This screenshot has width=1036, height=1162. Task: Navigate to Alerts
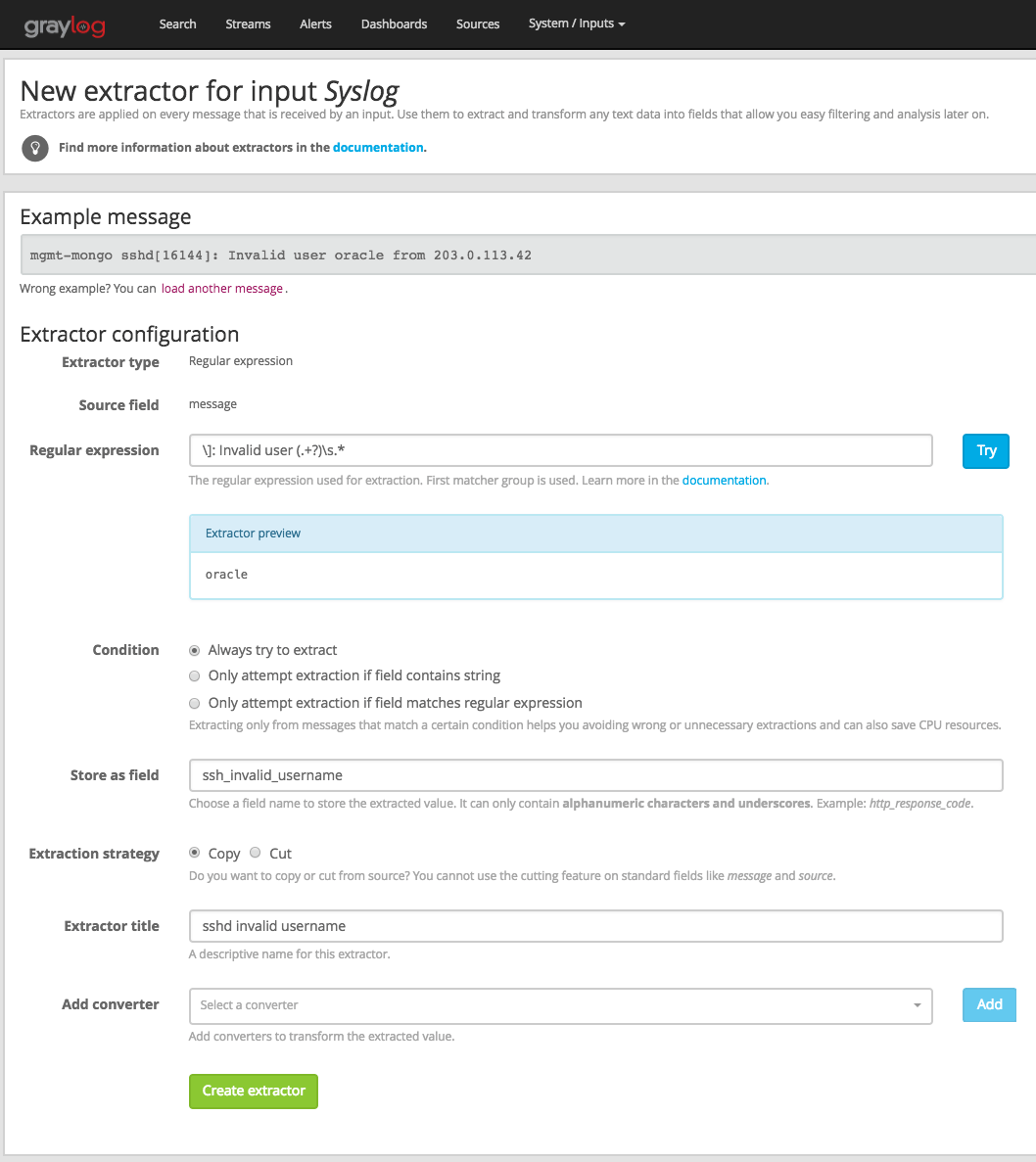[315, 23]
